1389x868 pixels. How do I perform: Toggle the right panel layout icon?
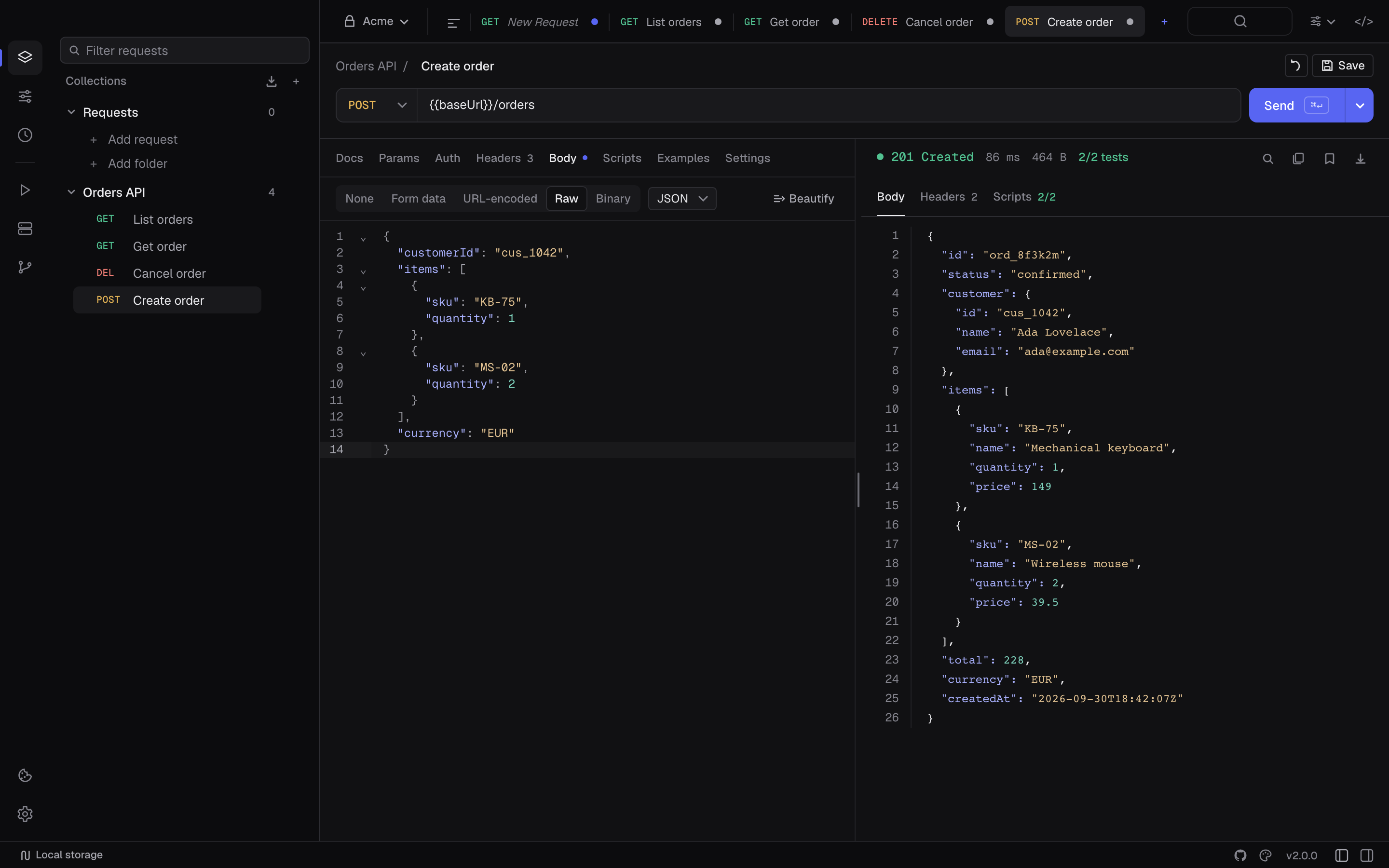click(1367, 855)
